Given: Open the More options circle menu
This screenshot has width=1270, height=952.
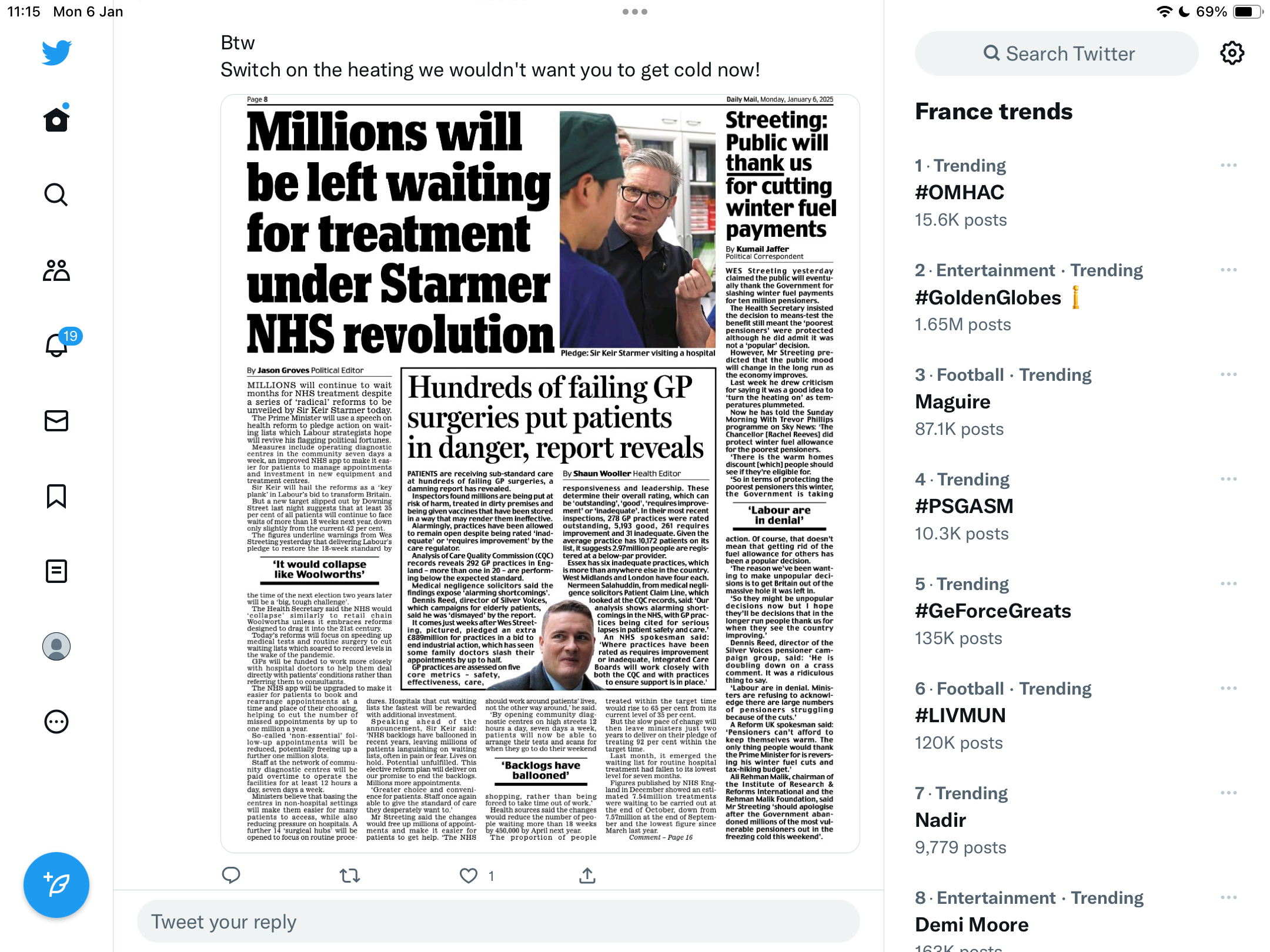Looking at the screenshot, I should tap(56, 722).
